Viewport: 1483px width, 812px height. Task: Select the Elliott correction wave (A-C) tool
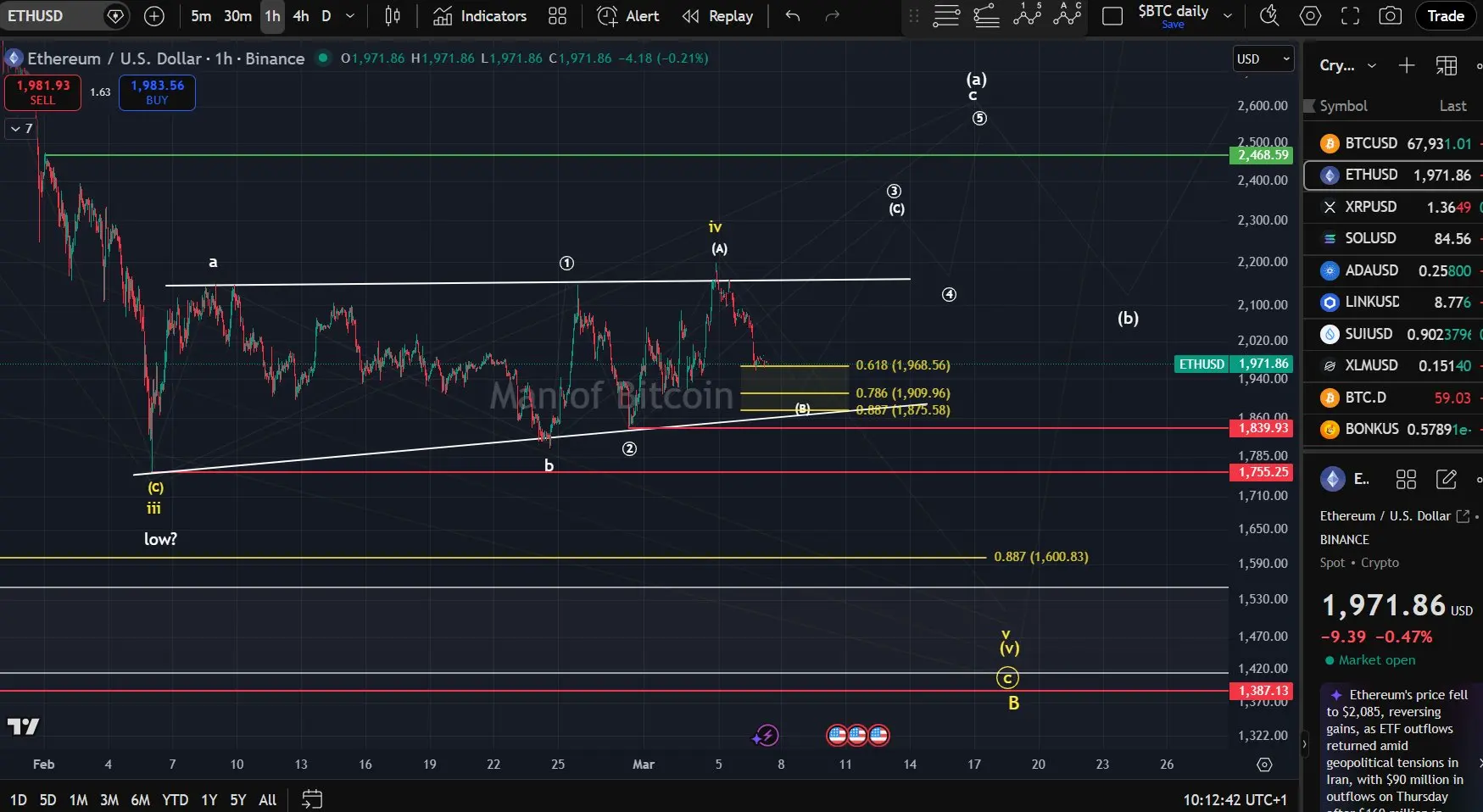point(1067,14)
